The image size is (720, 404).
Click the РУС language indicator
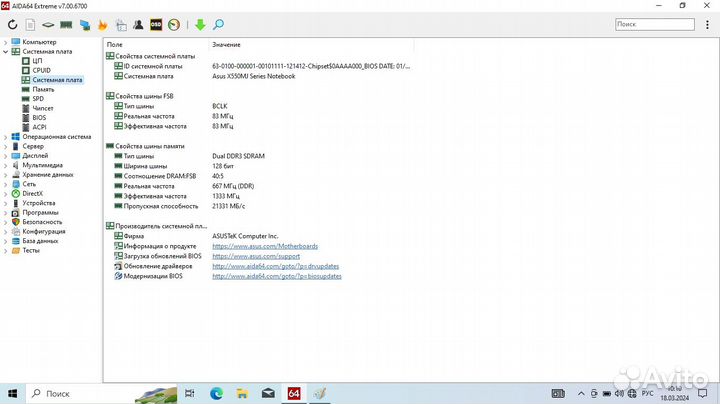(647, 393)
